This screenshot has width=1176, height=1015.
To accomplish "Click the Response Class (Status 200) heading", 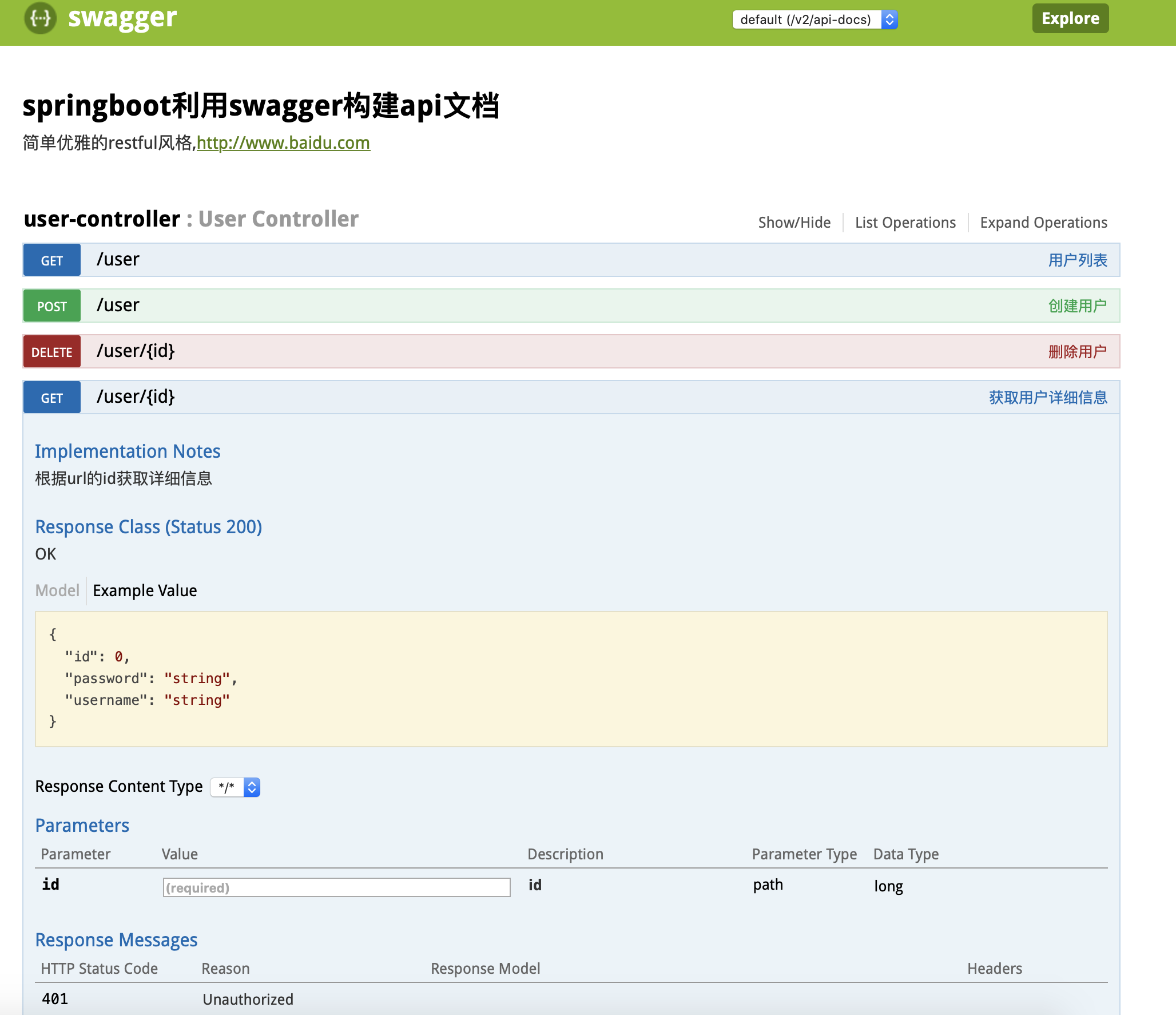I will (x=149, y=527).
